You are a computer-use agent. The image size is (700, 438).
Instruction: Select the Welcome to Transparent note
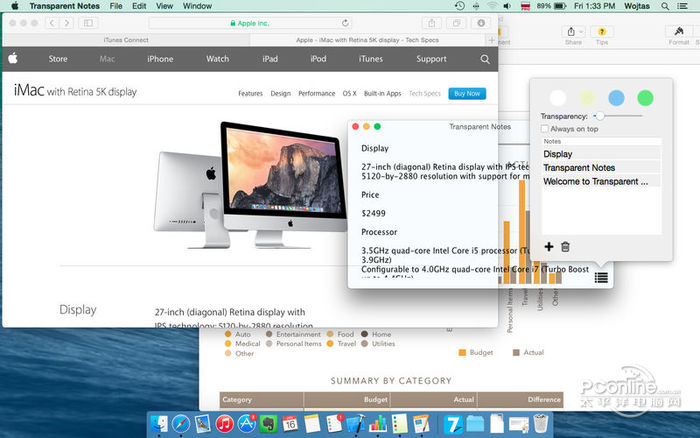click(x=601, y=182)
